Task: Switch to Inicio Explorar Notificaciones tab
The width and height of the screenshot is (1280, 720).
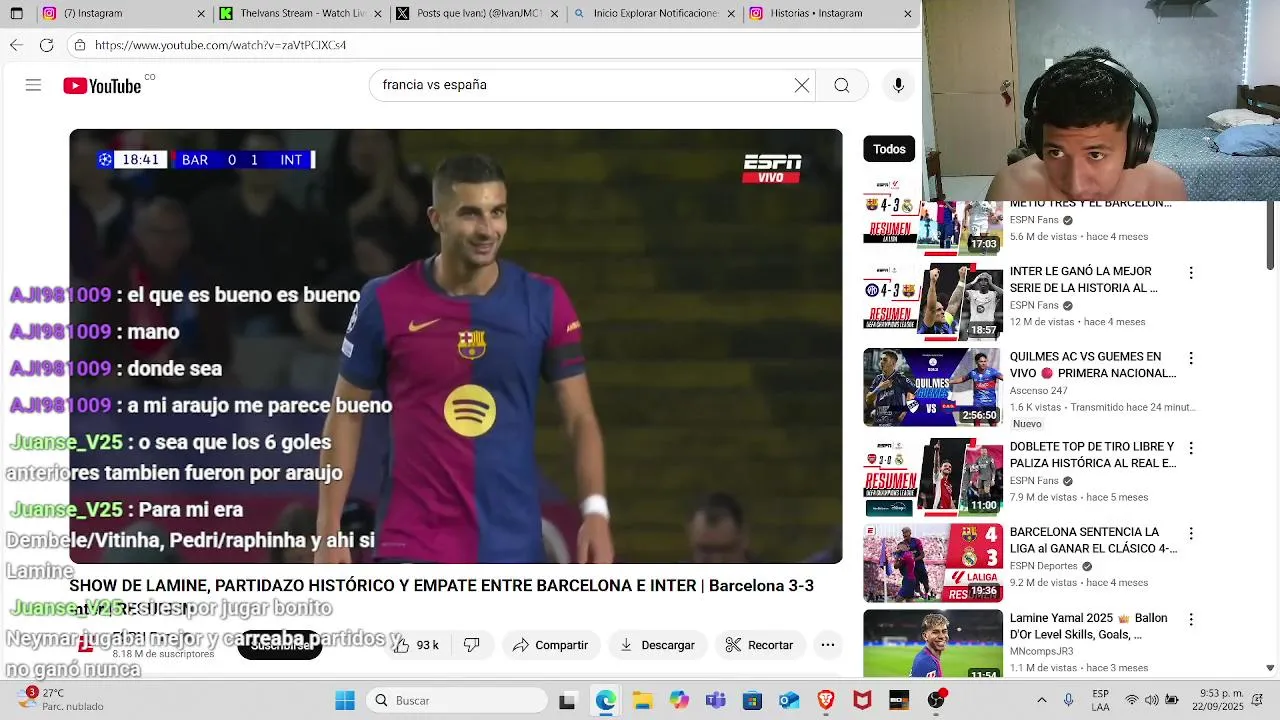Action: point(655,13)
